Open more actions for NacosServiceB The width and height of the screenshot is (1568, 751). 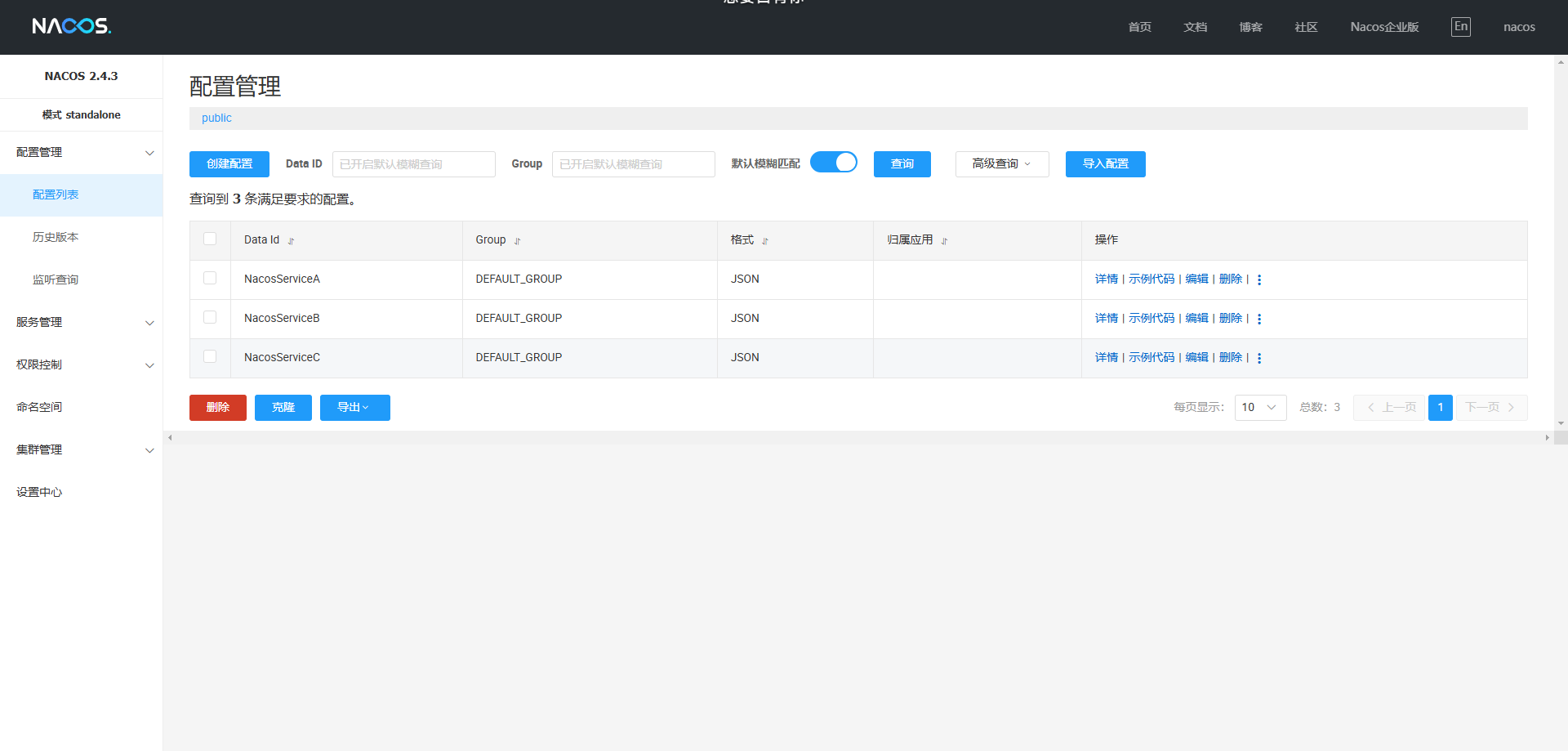(x=1259, y=319)
